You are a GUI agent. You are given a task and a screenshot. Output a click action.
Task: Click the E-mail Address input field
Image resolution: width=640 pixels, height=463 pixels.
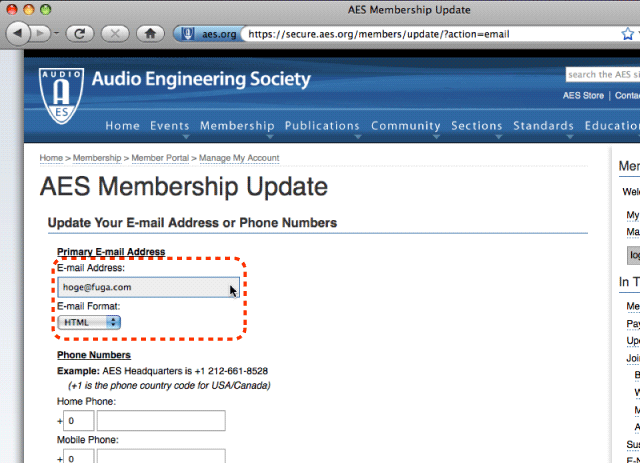(149, 287)
